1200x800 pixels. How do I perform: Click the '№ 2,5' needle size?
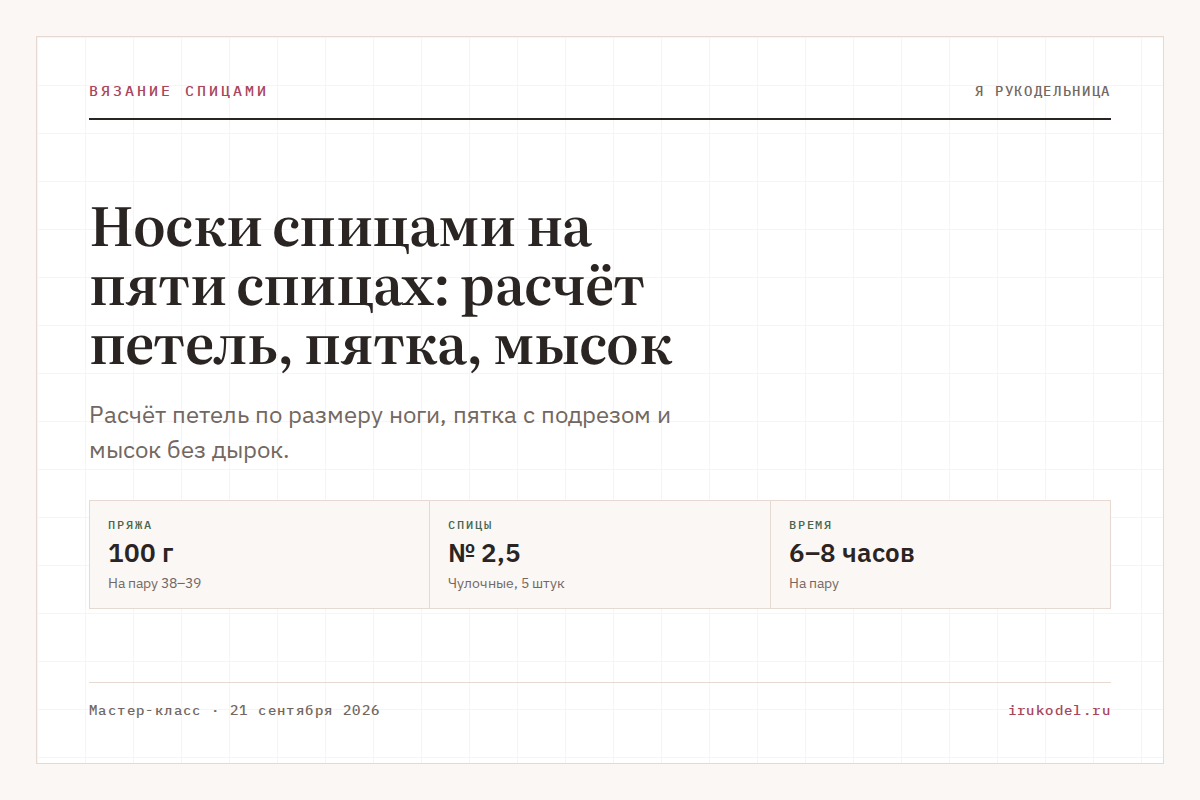pos(484,553)
